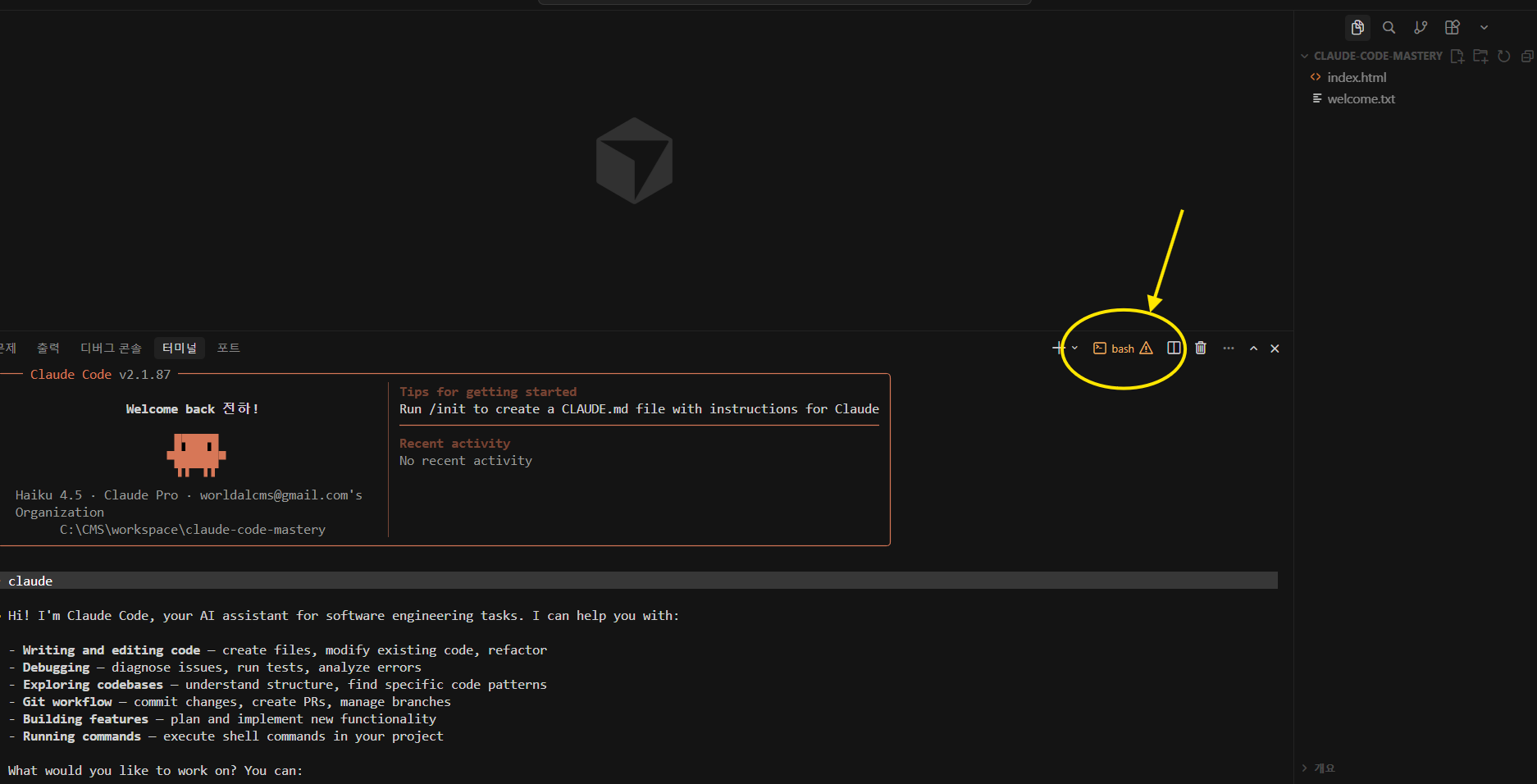
Task: Click the Welcome back greeting text
Action: tap(192, 408)
